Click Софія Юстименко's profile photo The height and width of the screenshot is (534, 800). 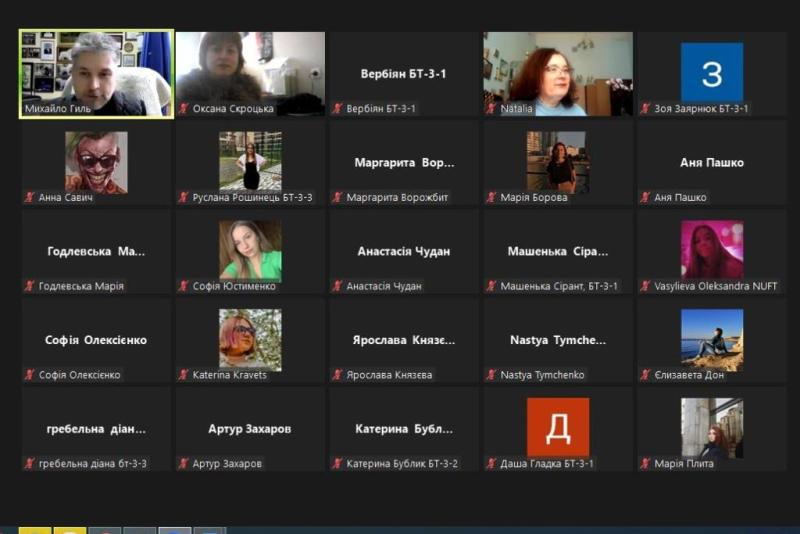(250, 250)
